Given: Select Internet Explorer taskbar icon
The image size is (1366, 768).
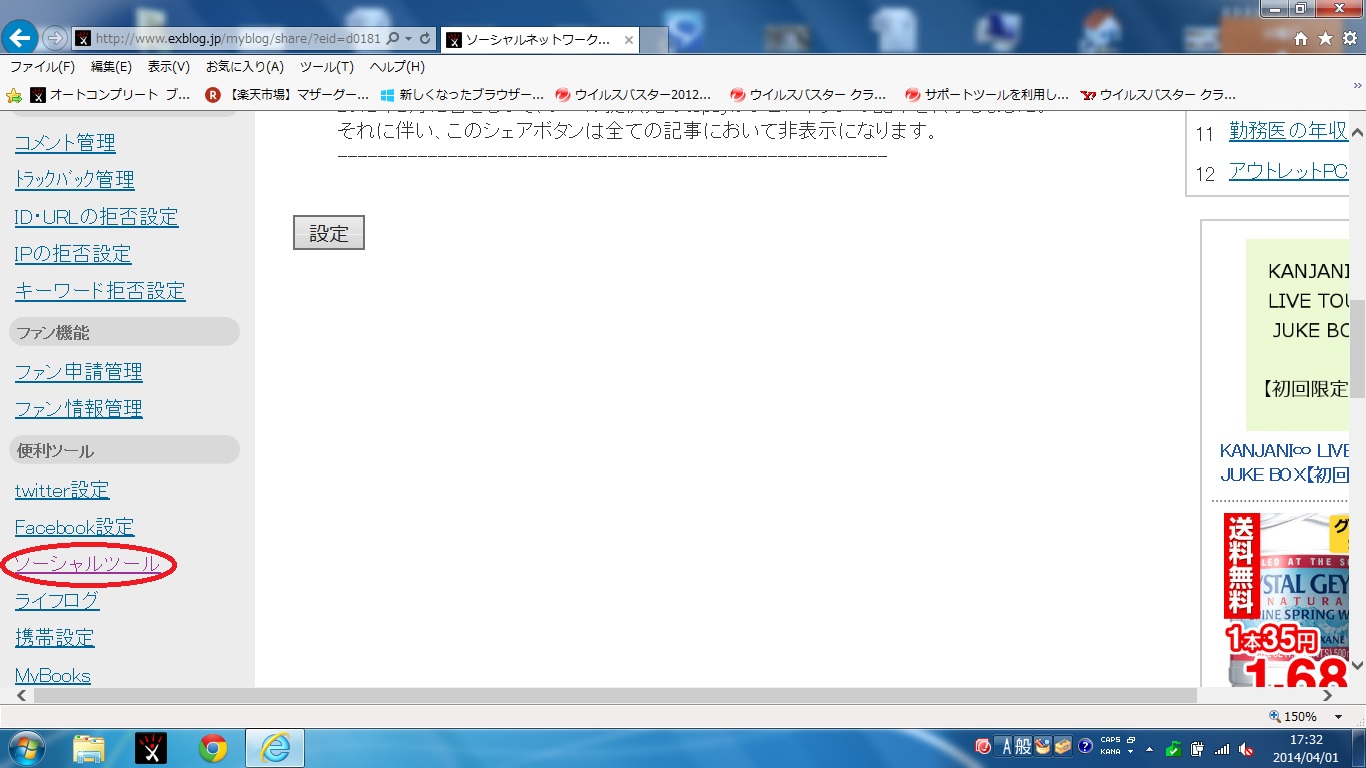Looking at the screenshot, I should click(x=274, y=748).
